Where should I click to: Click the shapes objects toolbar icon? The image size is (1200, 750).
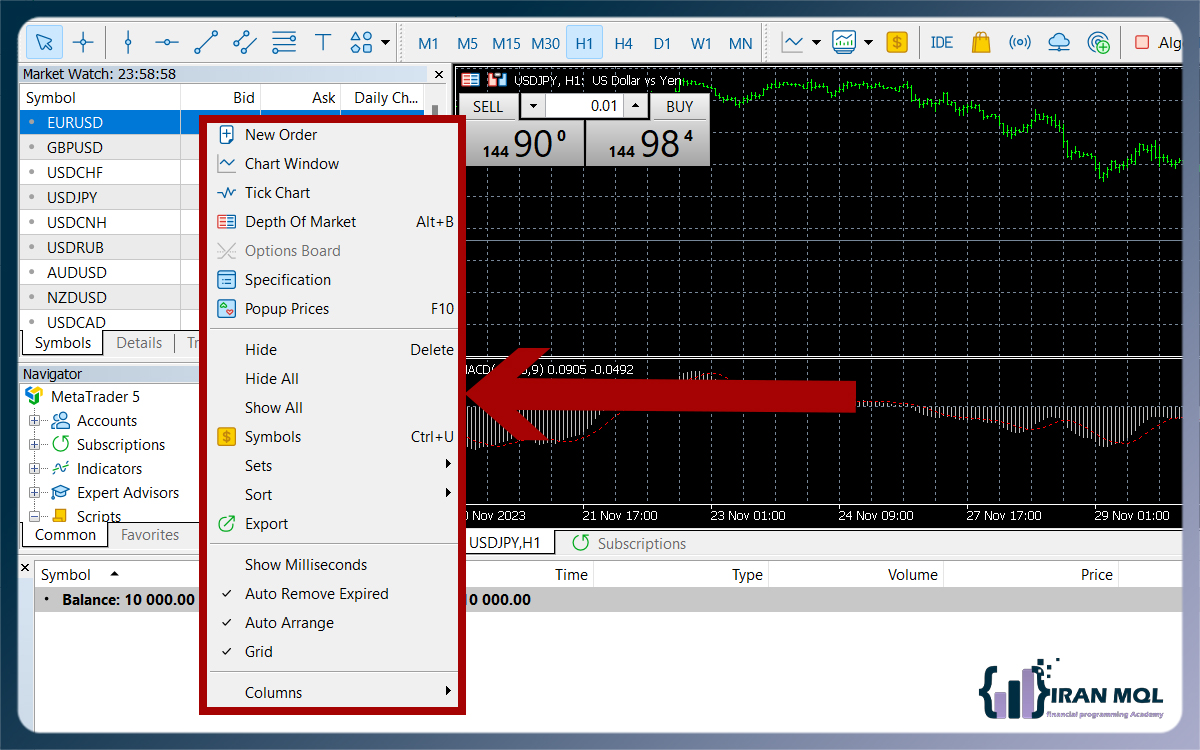(361, 42)
